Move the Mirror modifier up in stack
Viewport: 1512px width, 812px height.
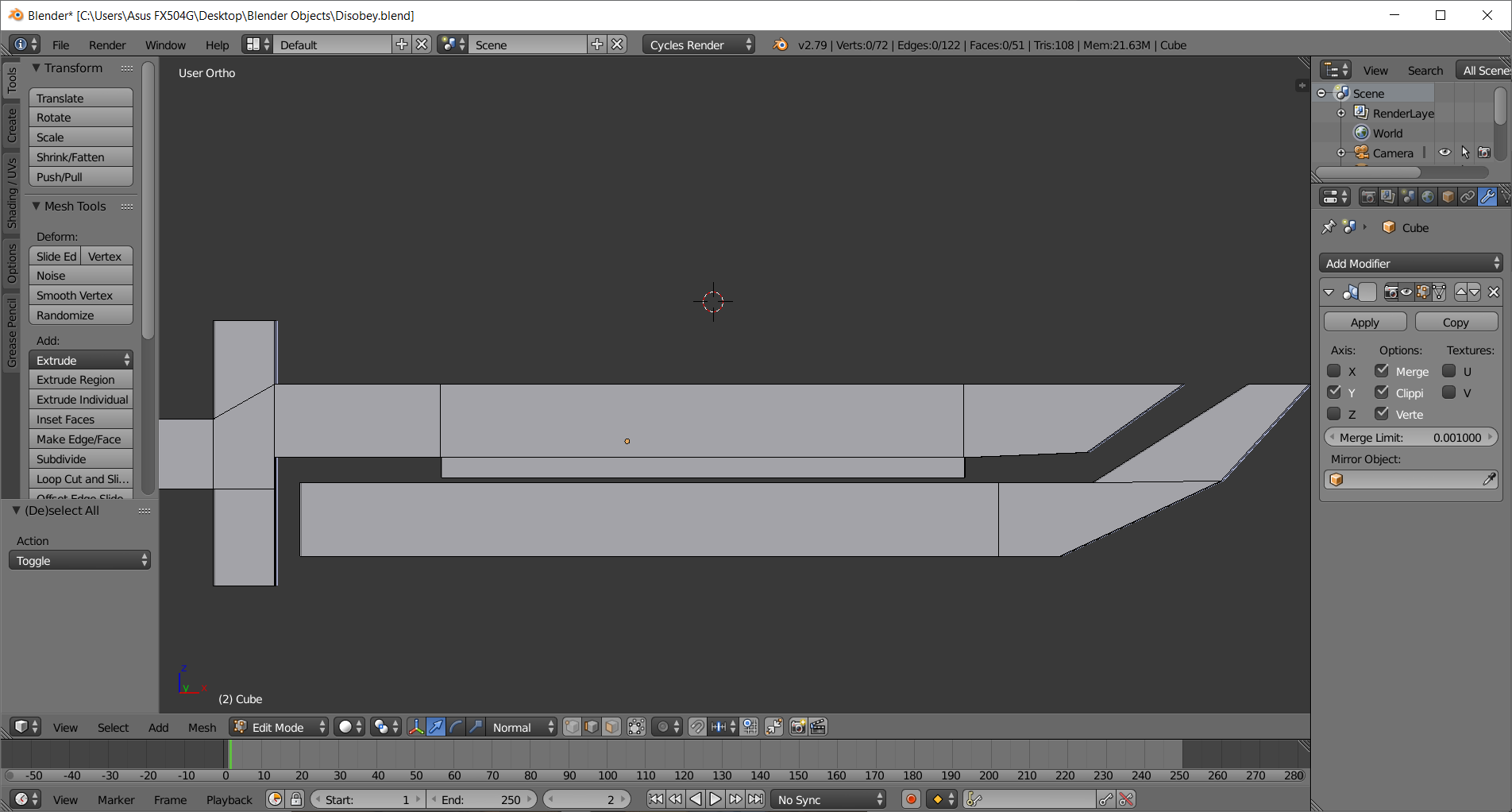click(1461, 292)
